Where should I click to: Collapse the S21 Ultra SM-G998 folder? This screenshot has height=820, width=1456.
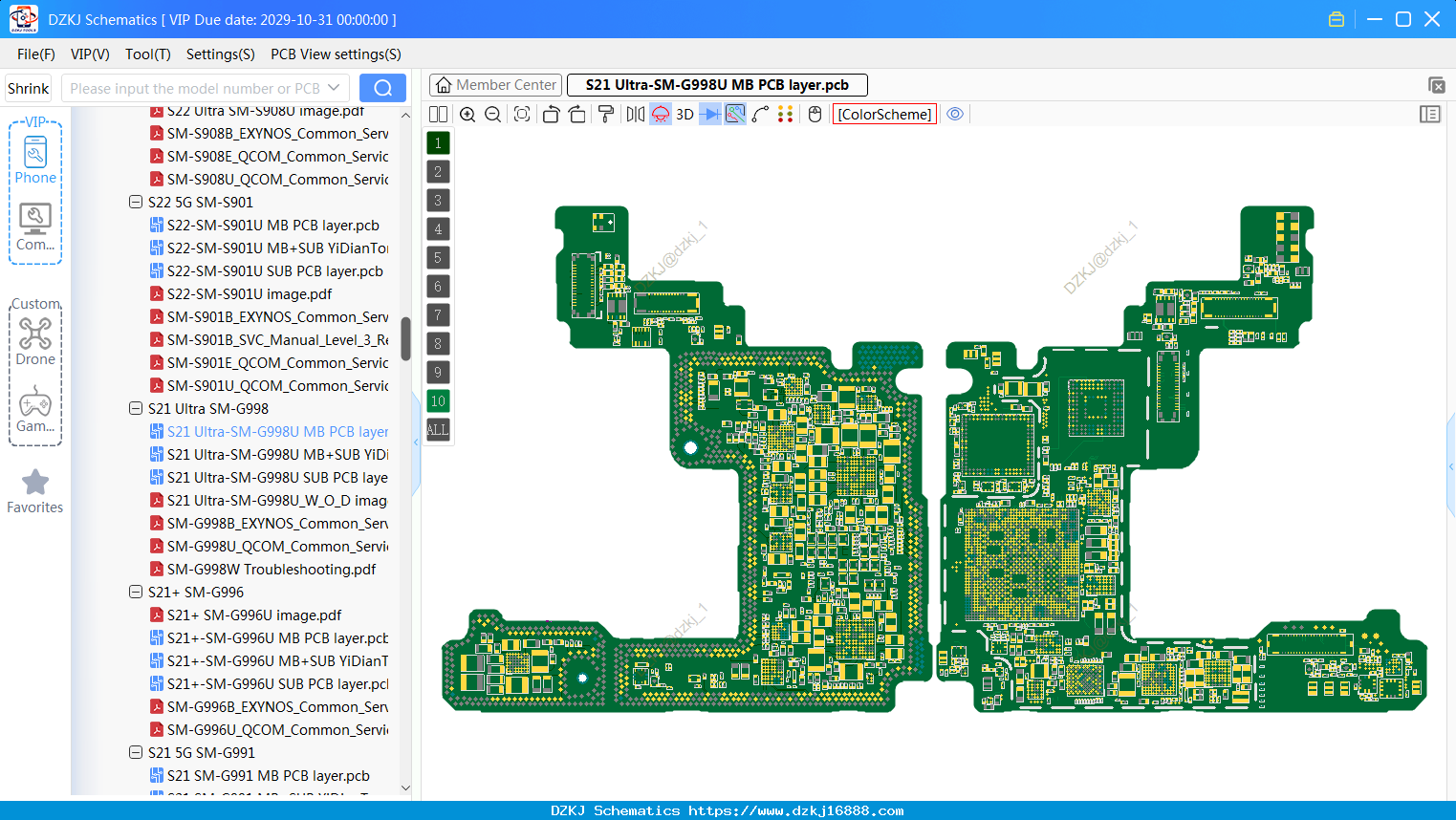pos(136,409)
